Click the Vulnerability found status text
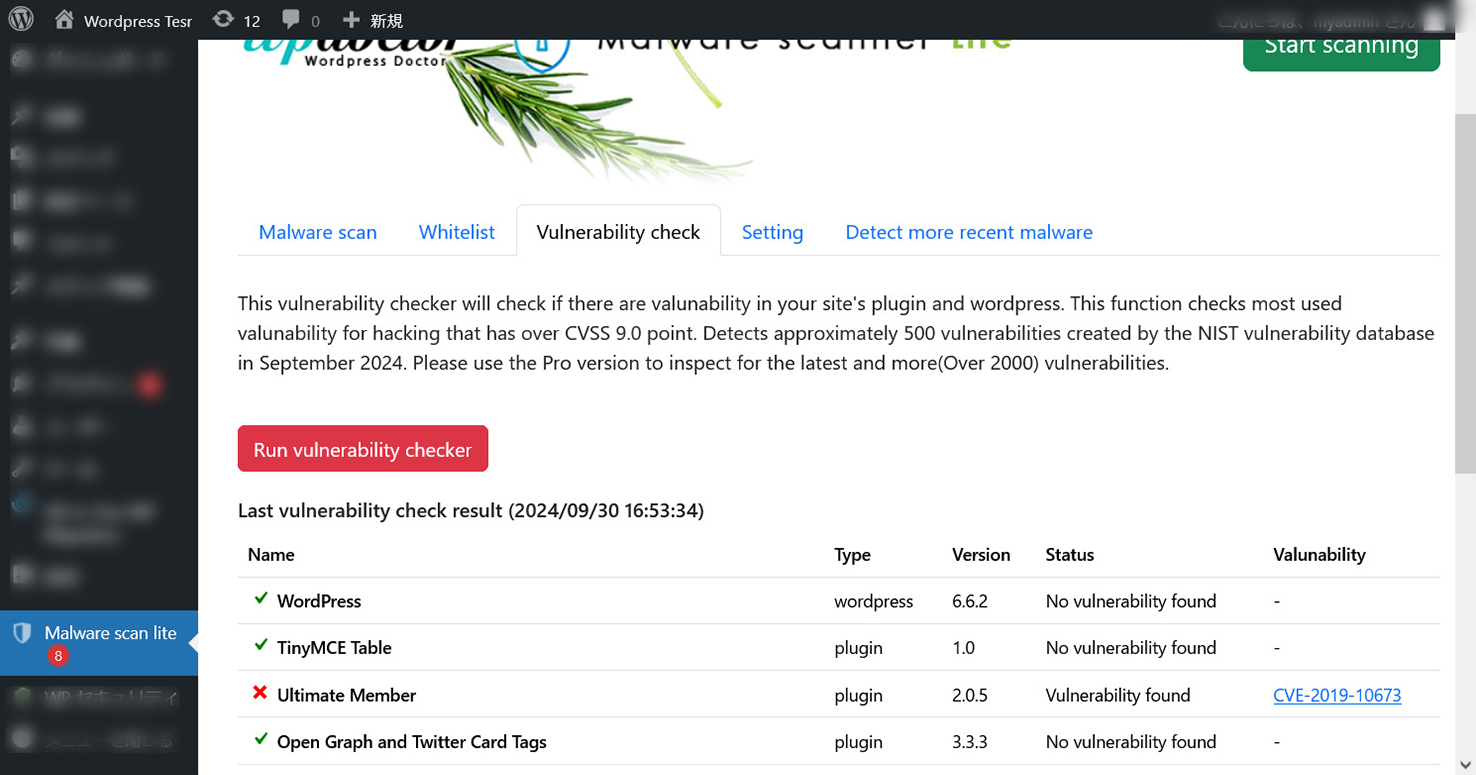The image size is (1476, 775). (x=1118, y=695)
